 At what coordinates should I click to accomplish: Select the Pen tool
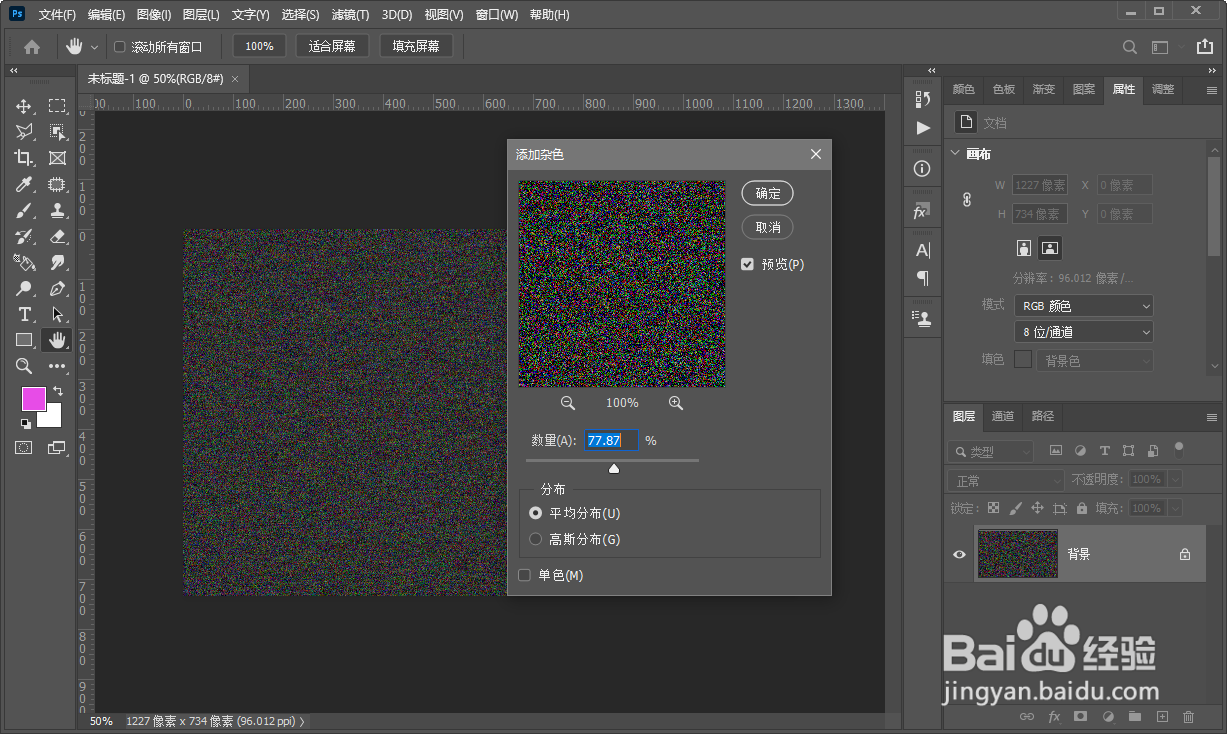coord(57,288)
